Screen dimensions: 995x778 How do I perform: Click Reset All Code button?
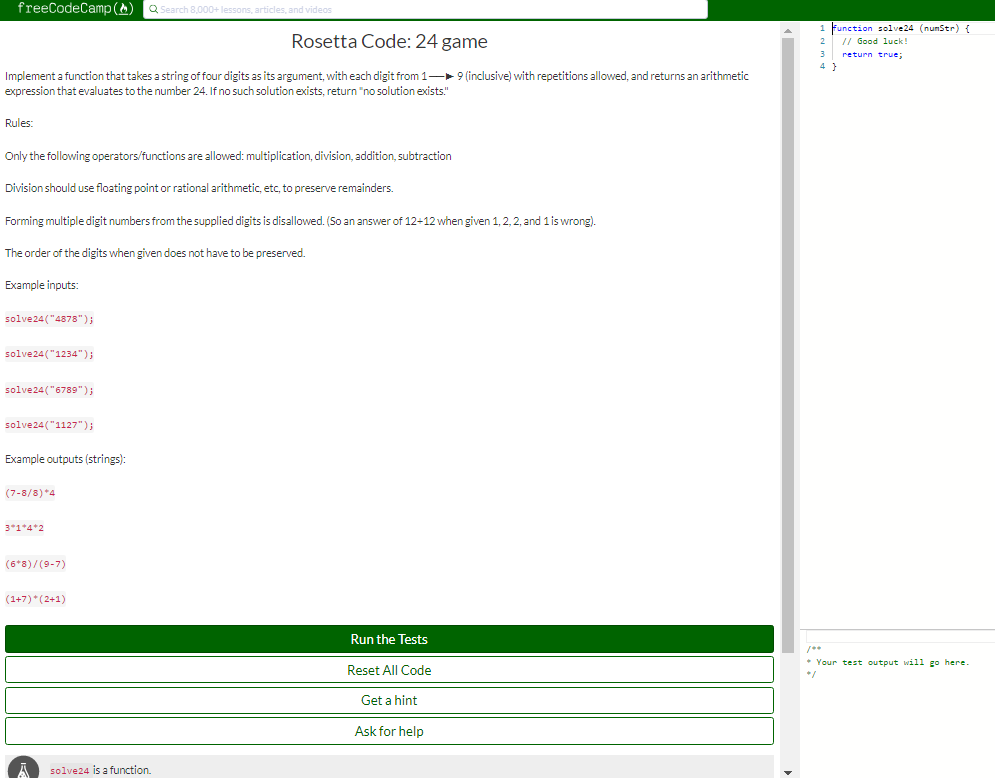coord(389,670)
